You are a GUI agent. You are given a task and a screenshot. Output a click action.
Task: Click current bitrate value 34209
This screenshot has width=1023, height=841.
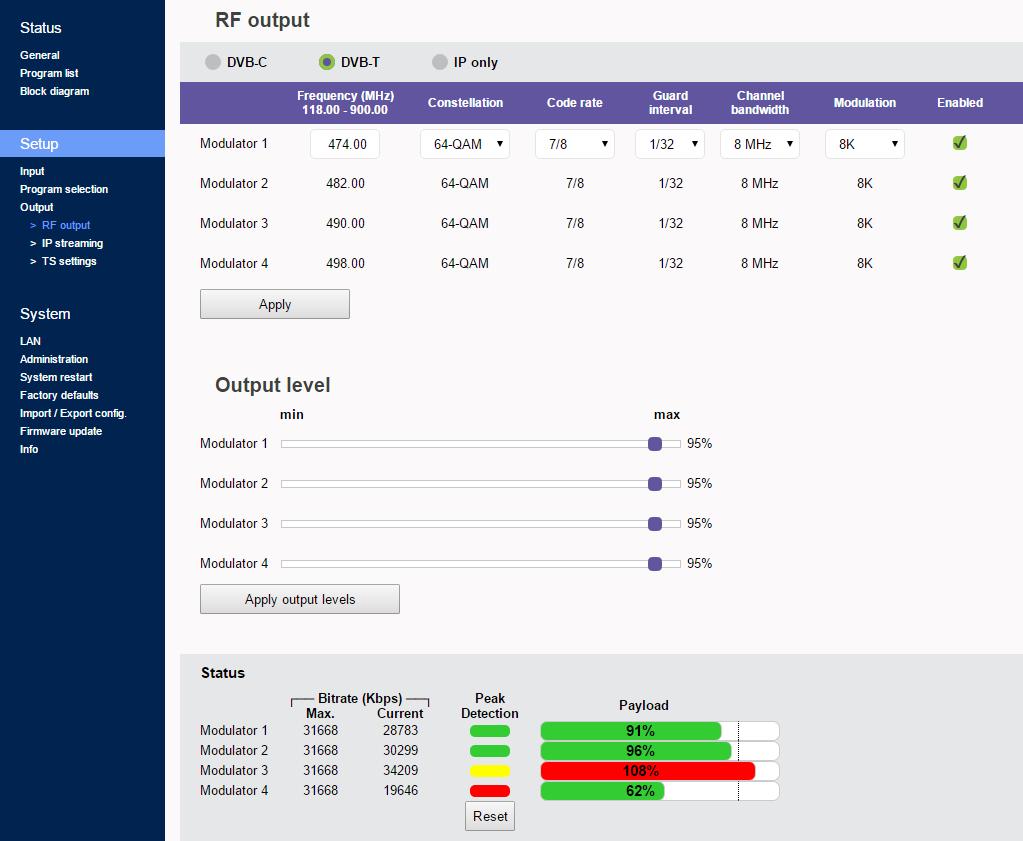400,771
